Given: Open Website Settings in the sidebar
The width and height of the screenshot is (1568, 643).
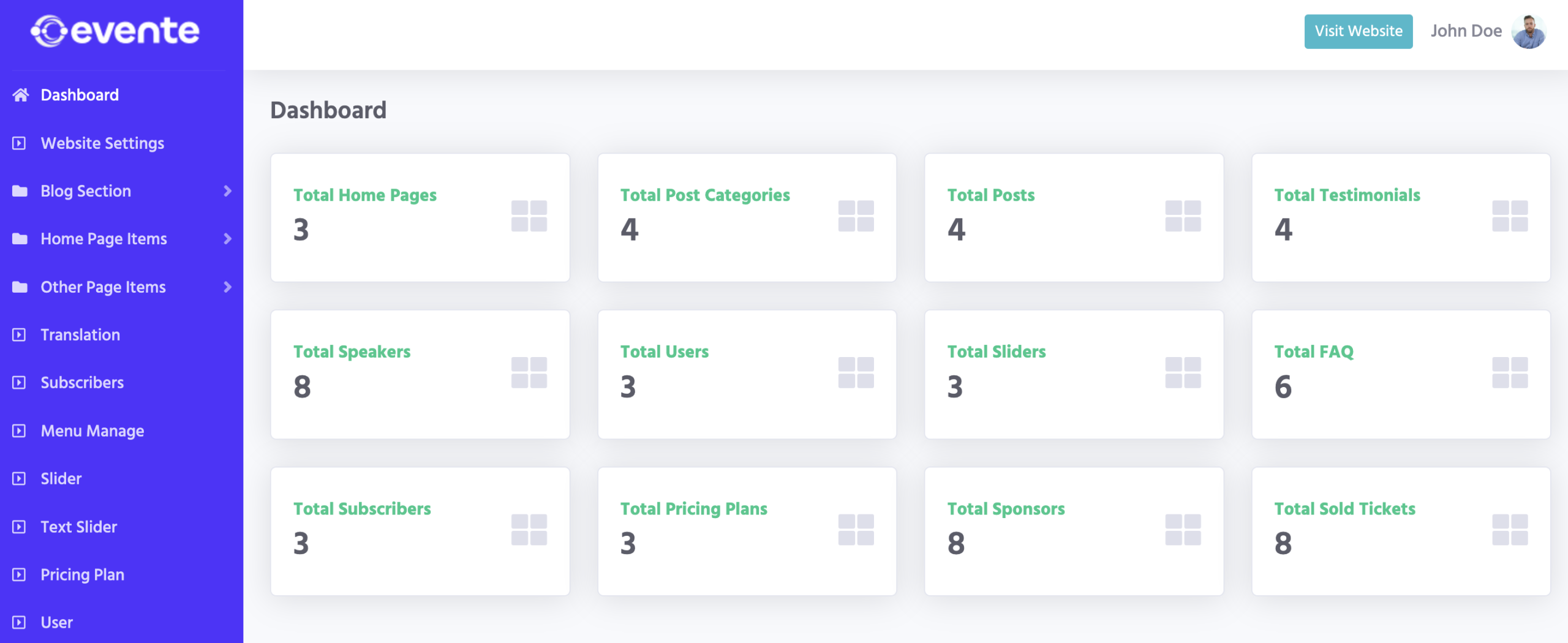Looking at the screenshot, I should tap(102, 143).
